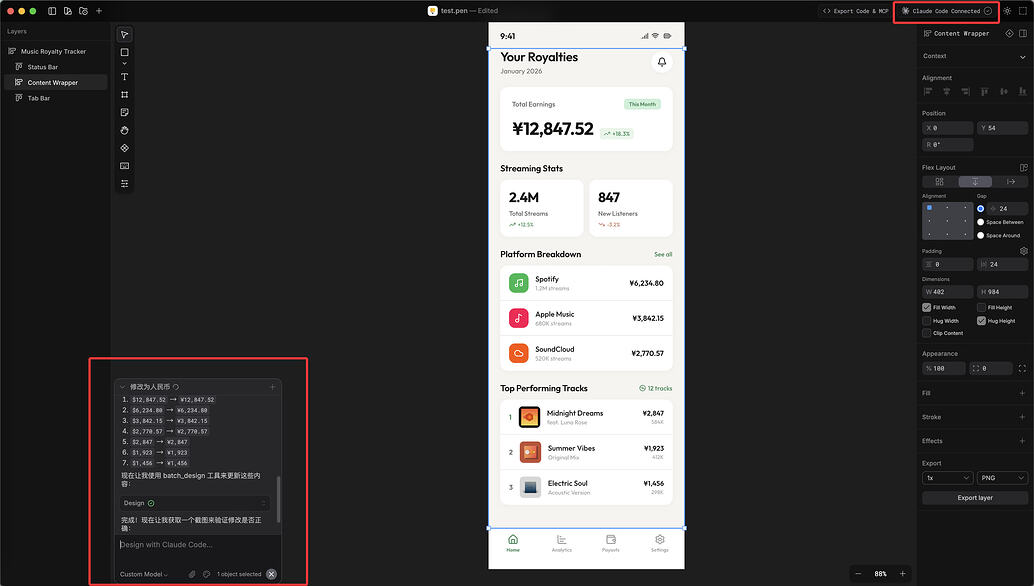Click the Design with Claude Code input field

click(198, 544)
